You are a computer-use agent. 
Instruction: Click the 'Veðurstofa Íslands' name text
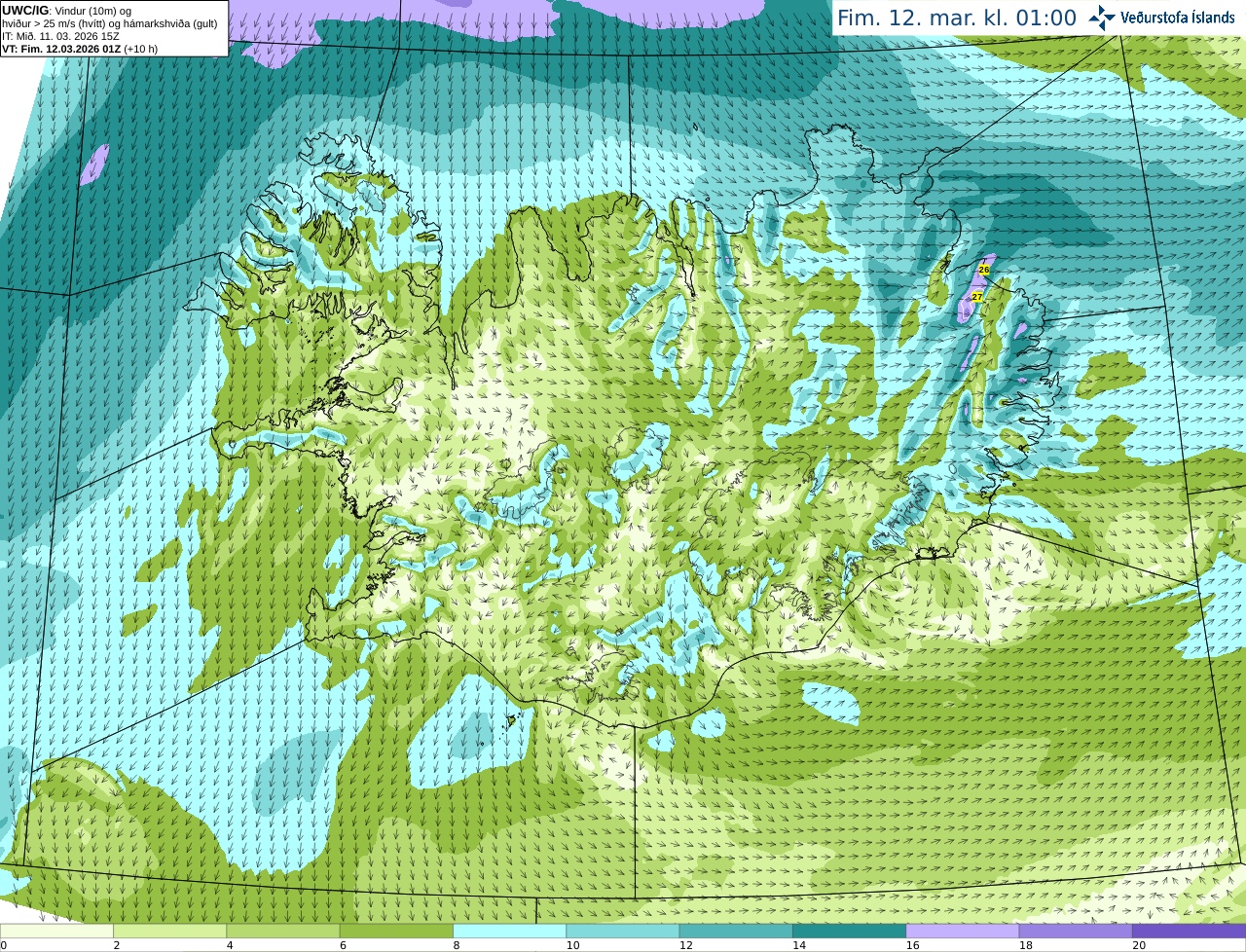click(1178, 18)
